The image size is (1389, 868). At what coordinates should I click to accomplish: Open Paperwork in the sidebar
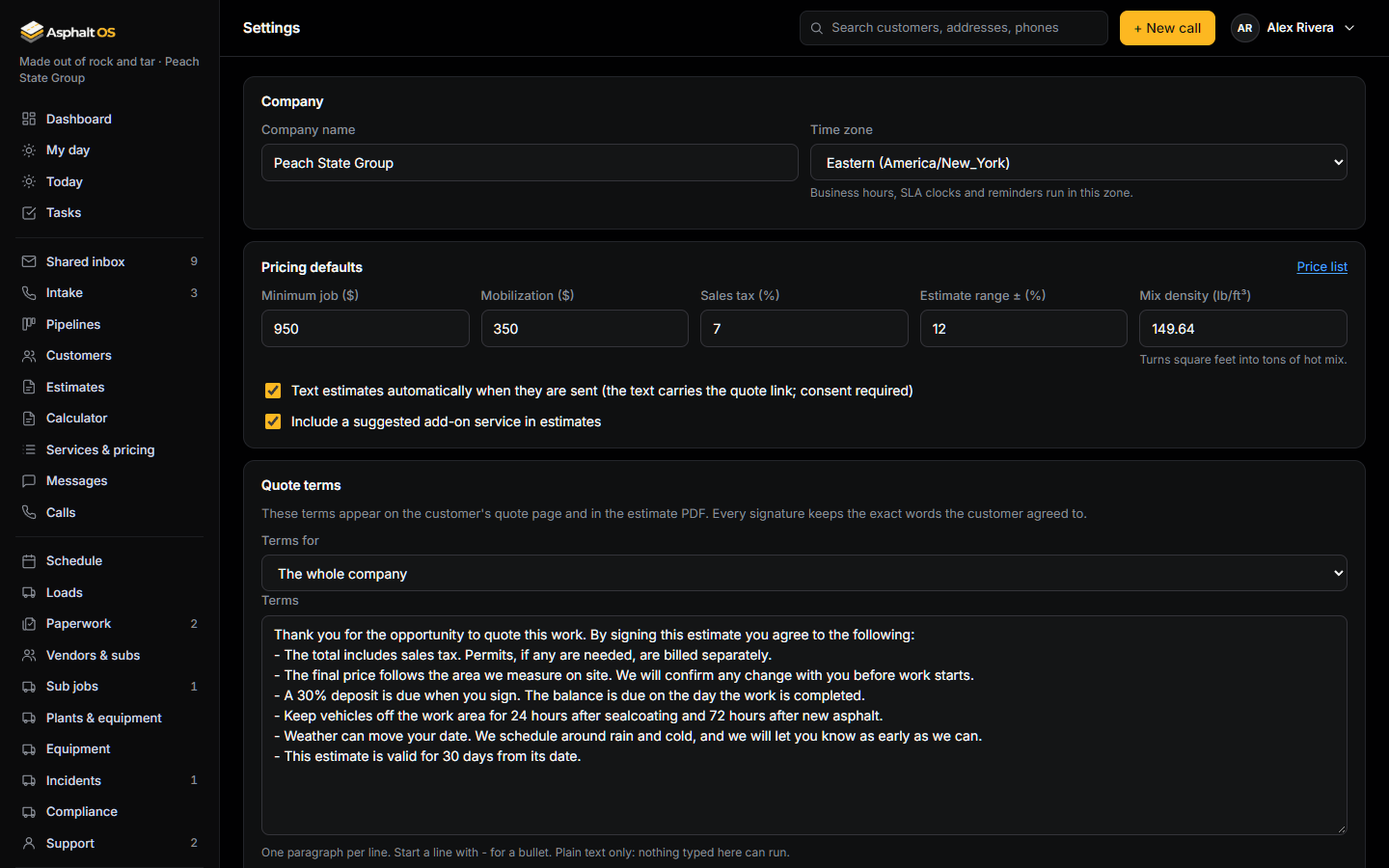click(110, 624)
